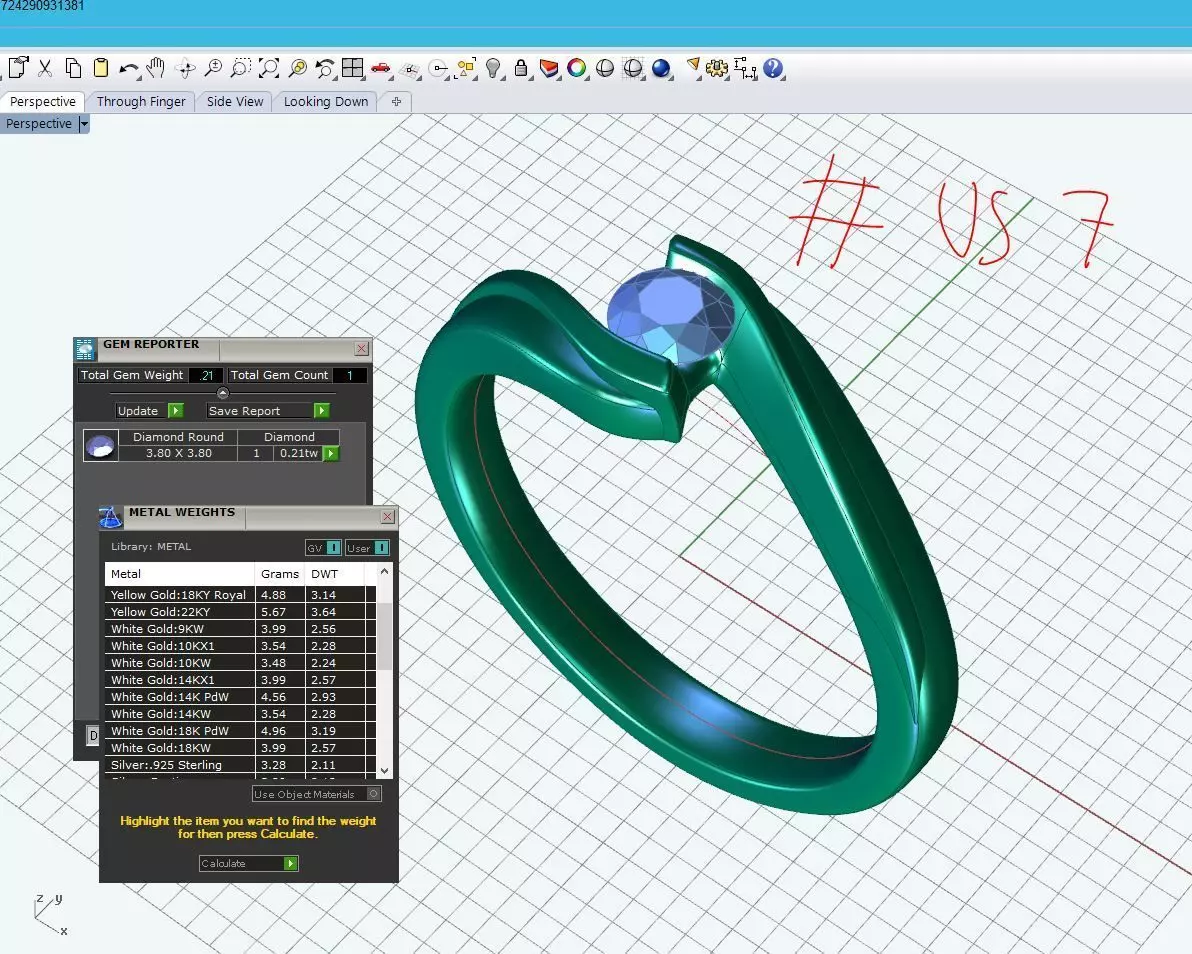Click the Undo arrow icon
1192x954 pixels.
click(x=128, y=69)
